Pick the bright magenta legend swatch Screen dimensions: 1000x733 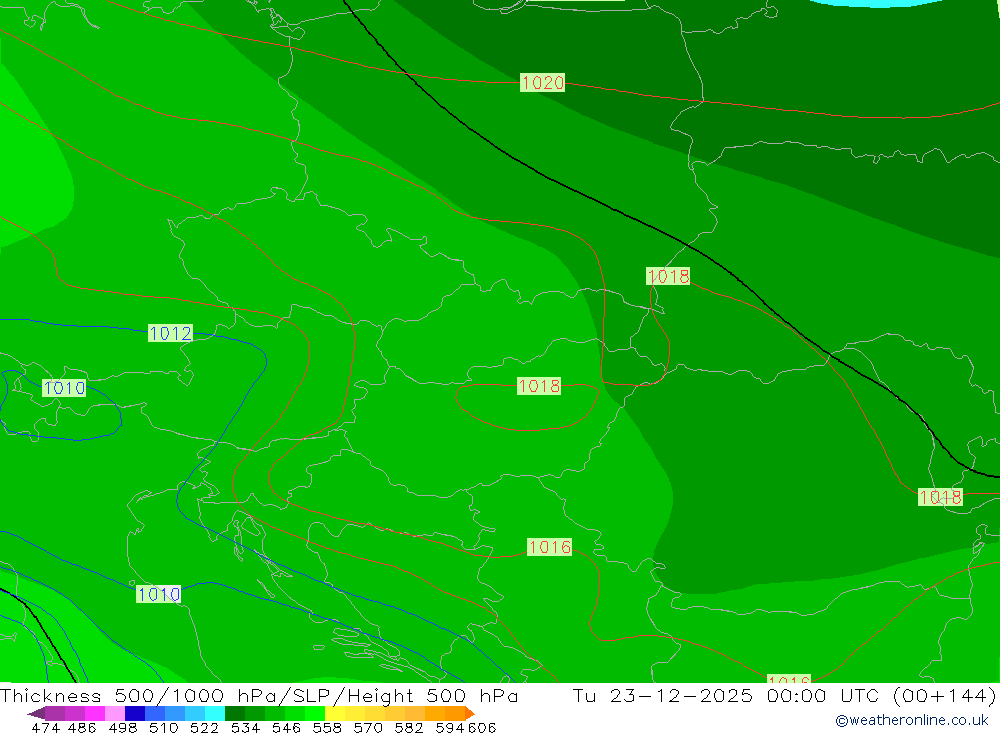tap(95, 713)
